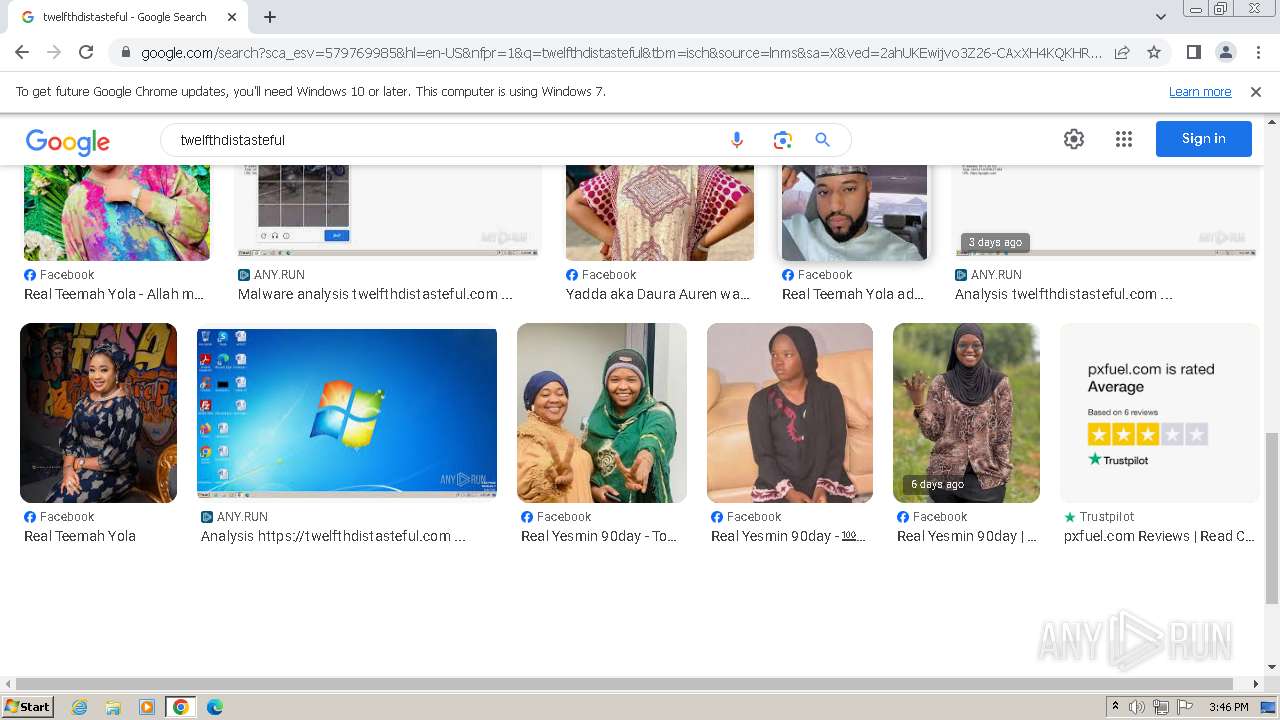Open the tab search dropdown arrow
1280x720 pixels.
click(1160, 17)
